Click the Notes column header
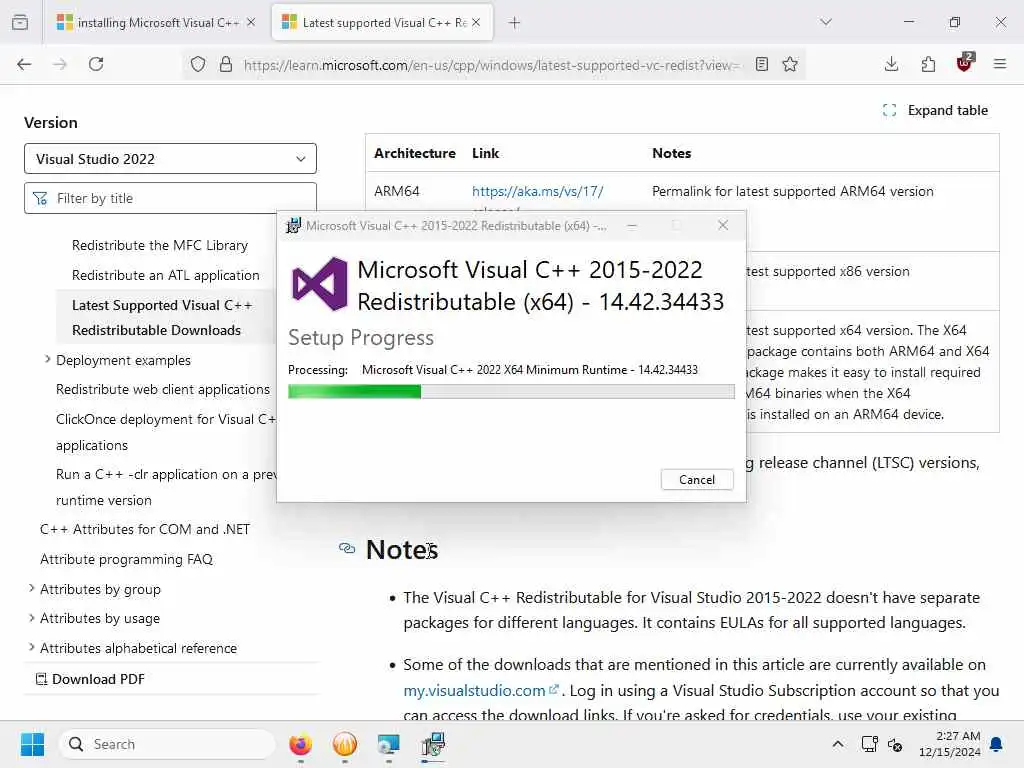Screen dimensions: 1024x768 tap(671, 153)
